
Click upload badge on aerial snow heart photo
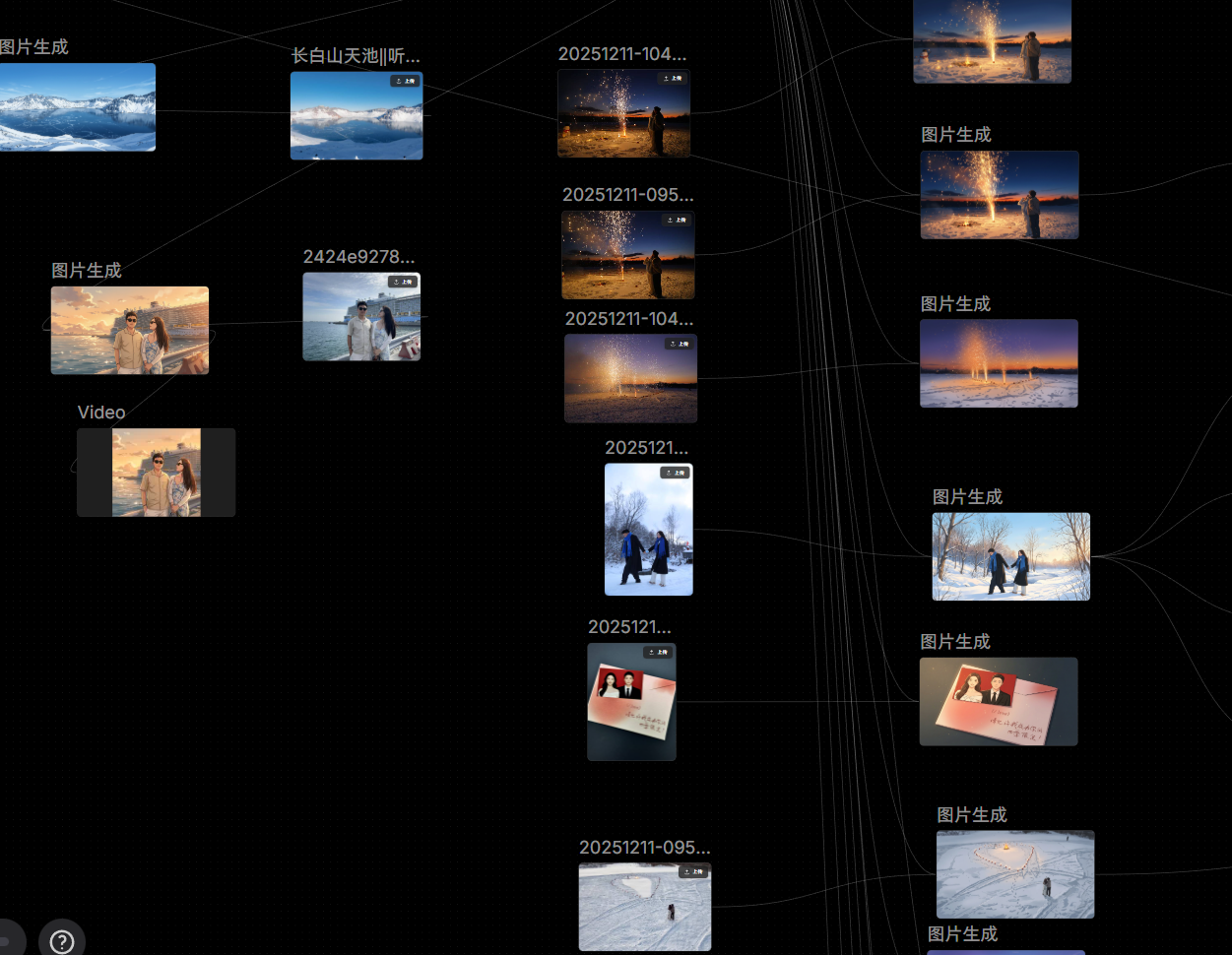[693, 871]
